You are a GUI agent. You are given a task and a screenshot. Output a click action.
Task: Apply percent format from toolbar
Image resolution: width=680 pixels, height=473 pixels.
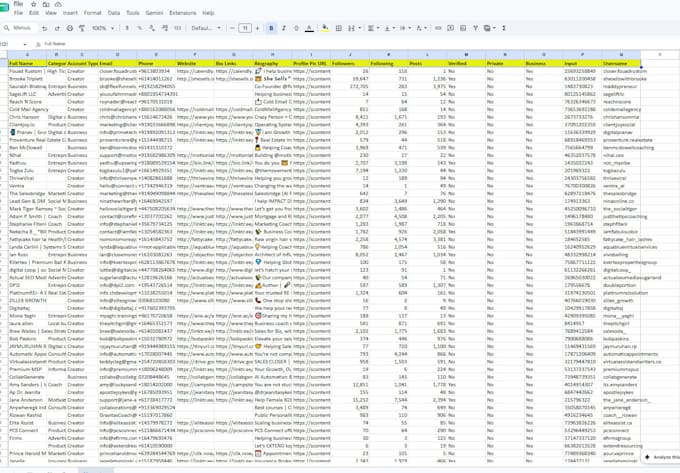coord(140,28)
